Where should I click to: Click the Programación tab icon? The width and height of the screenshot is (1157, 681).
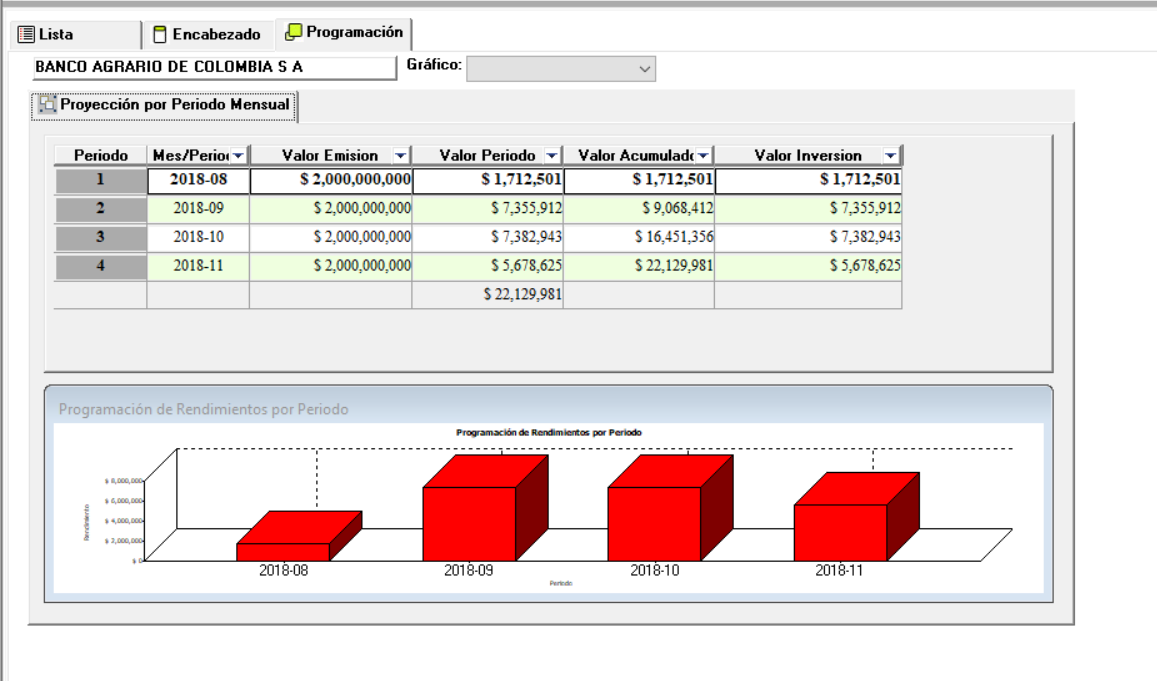point(293,33)
